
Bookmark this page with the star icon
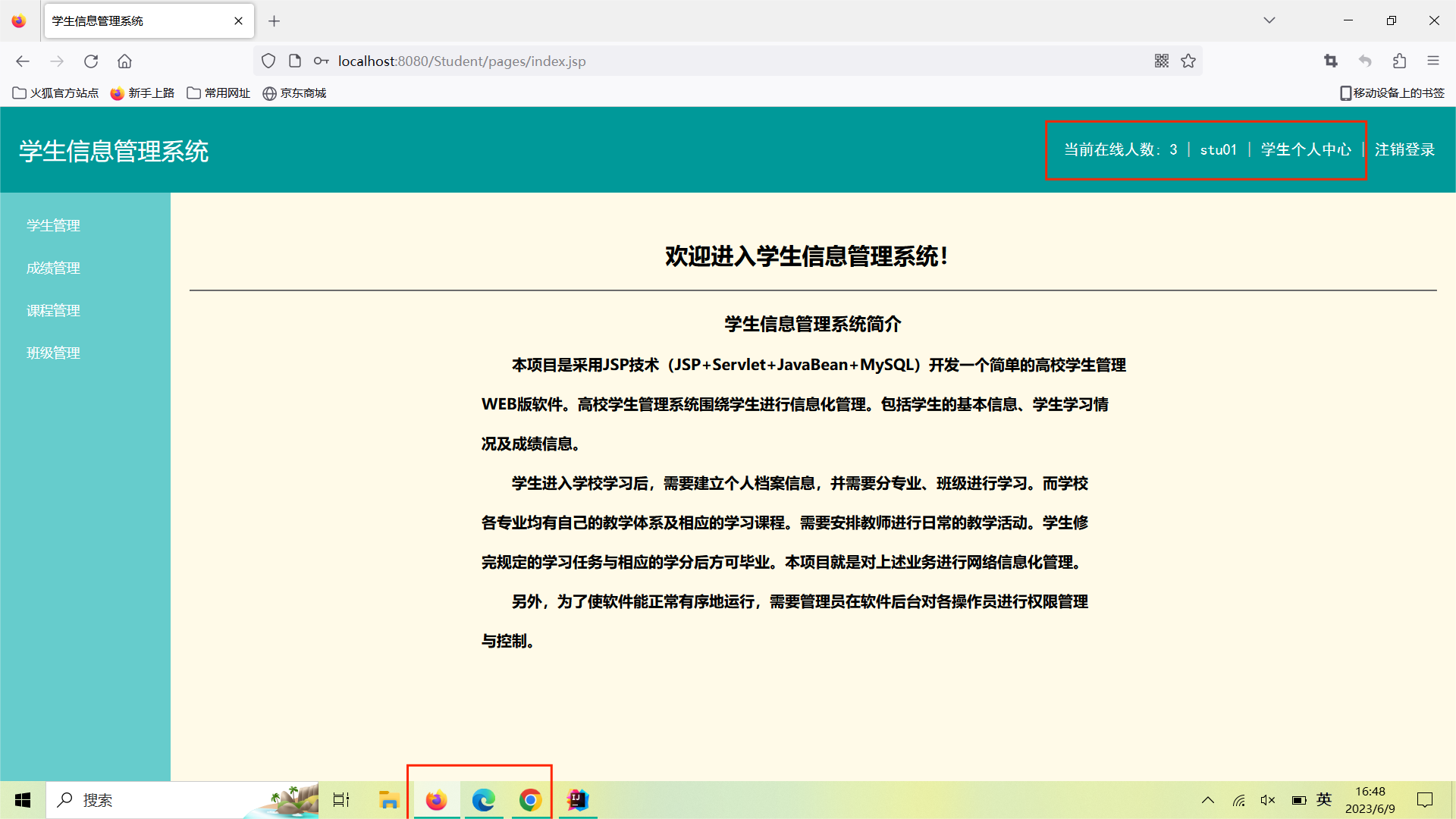point(1188,61)
